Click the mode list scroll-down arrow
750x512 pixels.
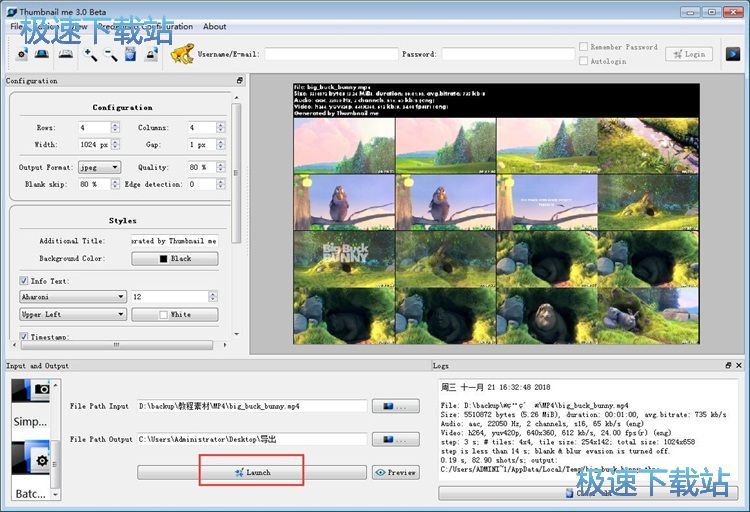56,495
